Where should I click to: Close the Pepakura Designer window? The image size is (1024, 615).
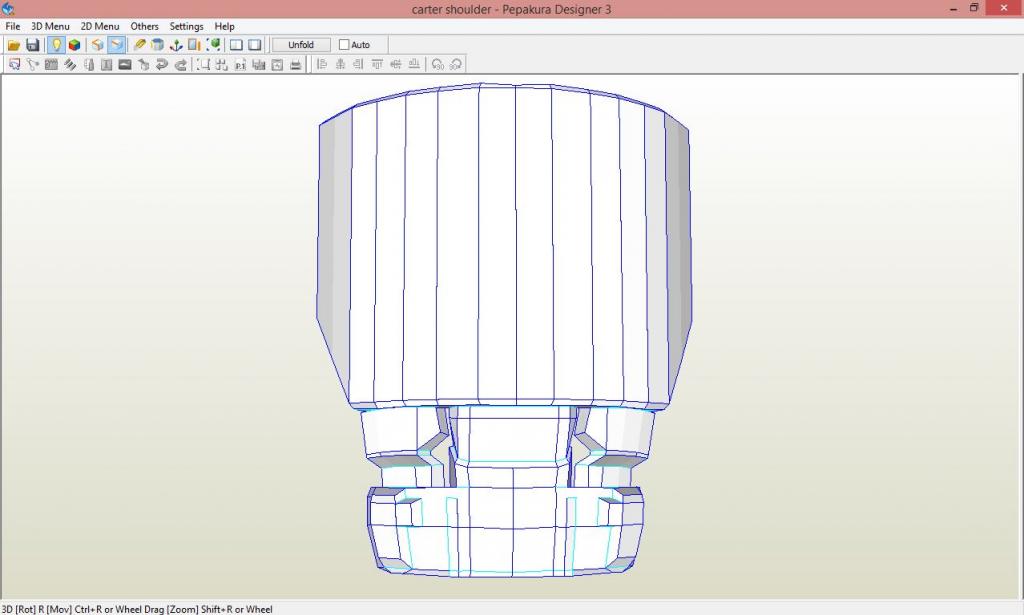[x=1004, y=8]
